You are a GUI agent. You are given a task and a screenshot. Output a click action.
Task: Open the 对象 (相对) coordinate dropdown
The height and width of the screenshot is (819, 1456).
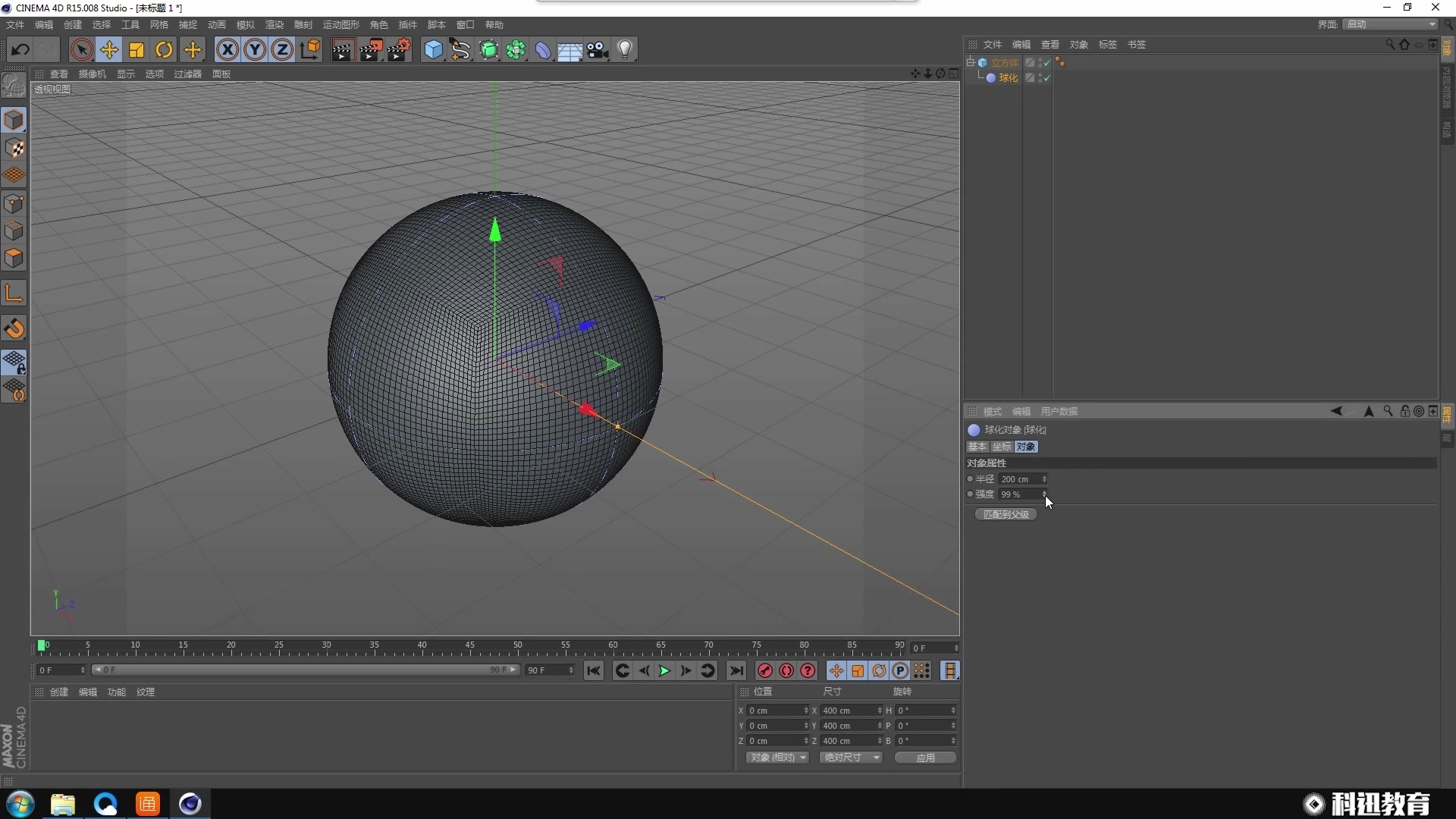point(778,758)
